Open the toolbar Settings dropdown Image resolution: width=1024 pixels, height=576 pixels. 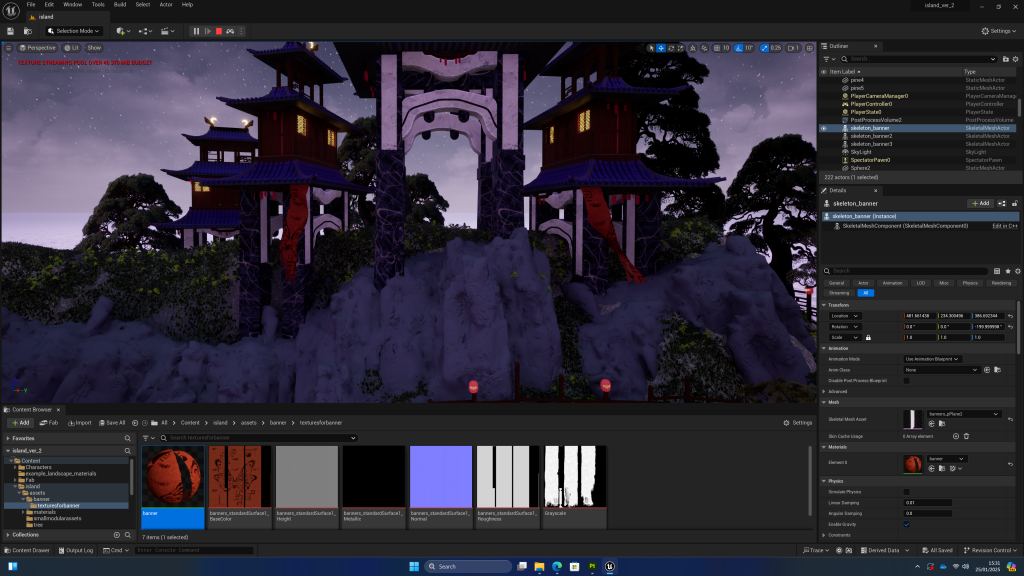click(999, 31)
